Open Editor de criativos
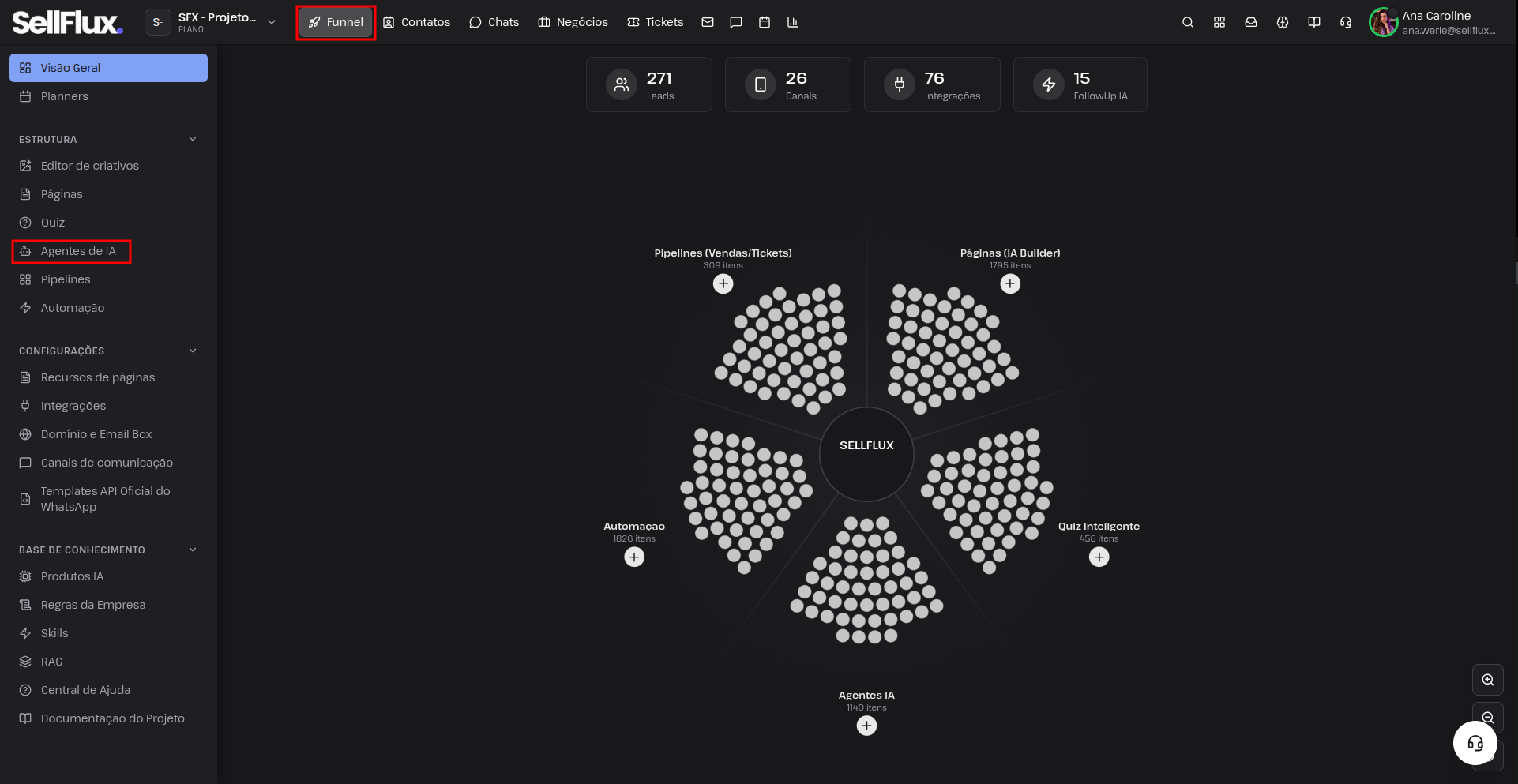The image size is (1518, 784). pyautogui.click(x=108, y=166)
